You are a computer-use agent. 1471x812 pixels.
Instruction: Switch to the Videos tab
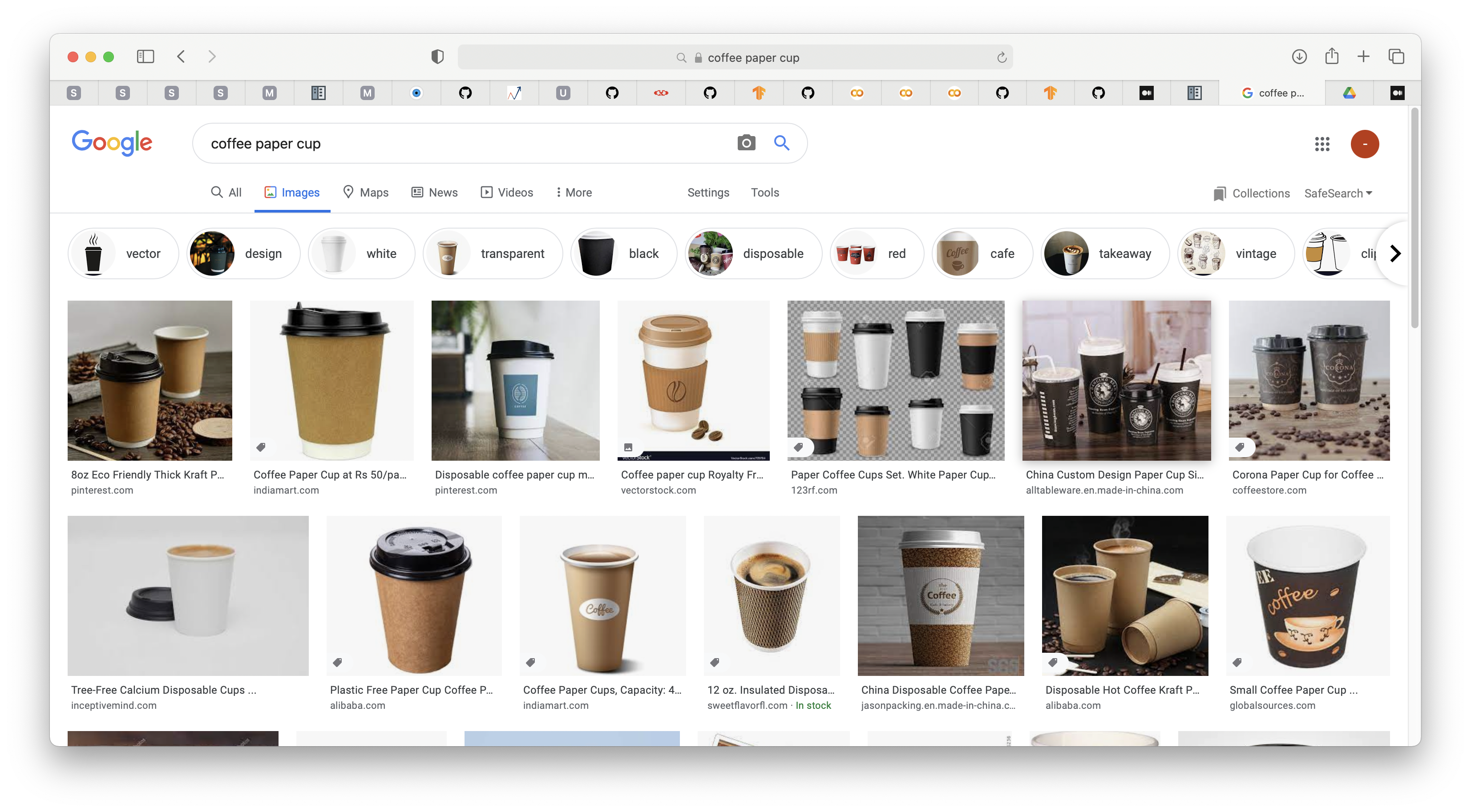tap(507, 192)
